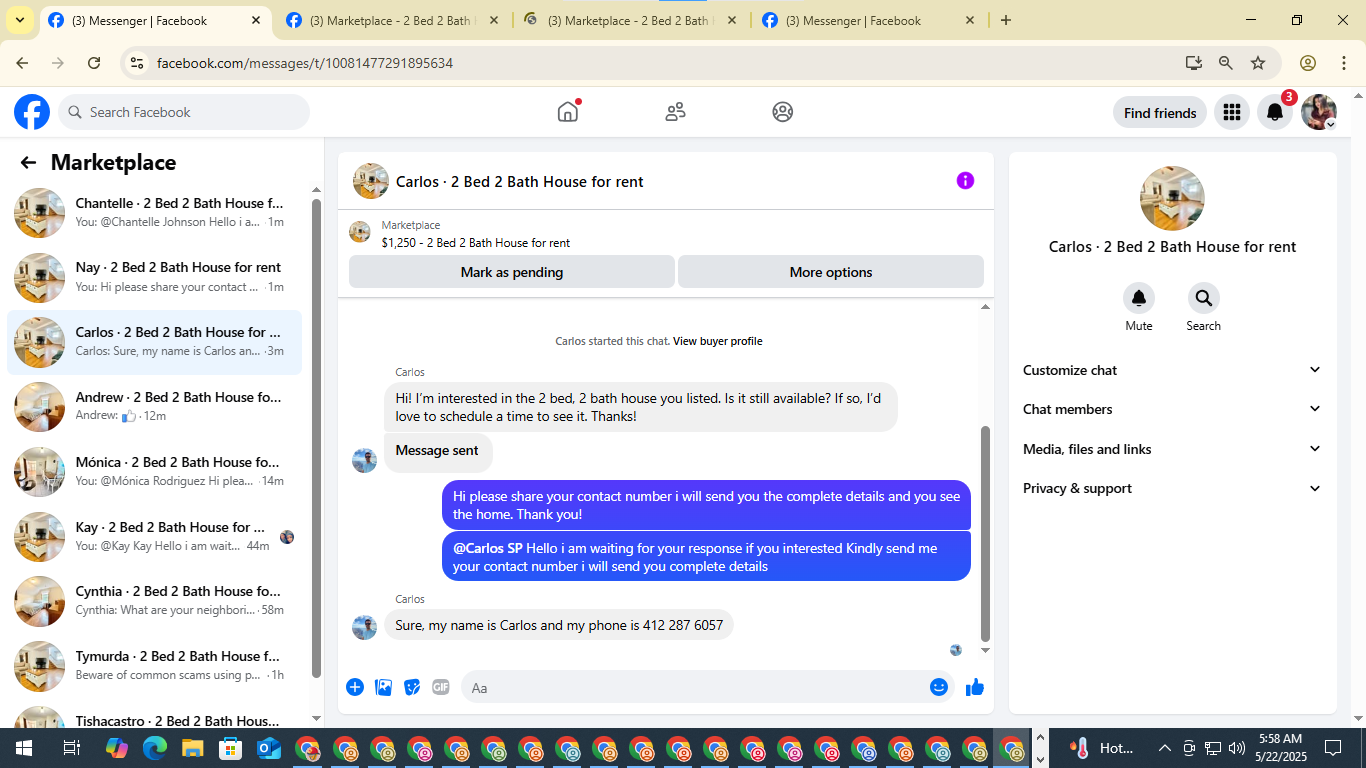Open the Chantelle conversation

tap(155, 213)
